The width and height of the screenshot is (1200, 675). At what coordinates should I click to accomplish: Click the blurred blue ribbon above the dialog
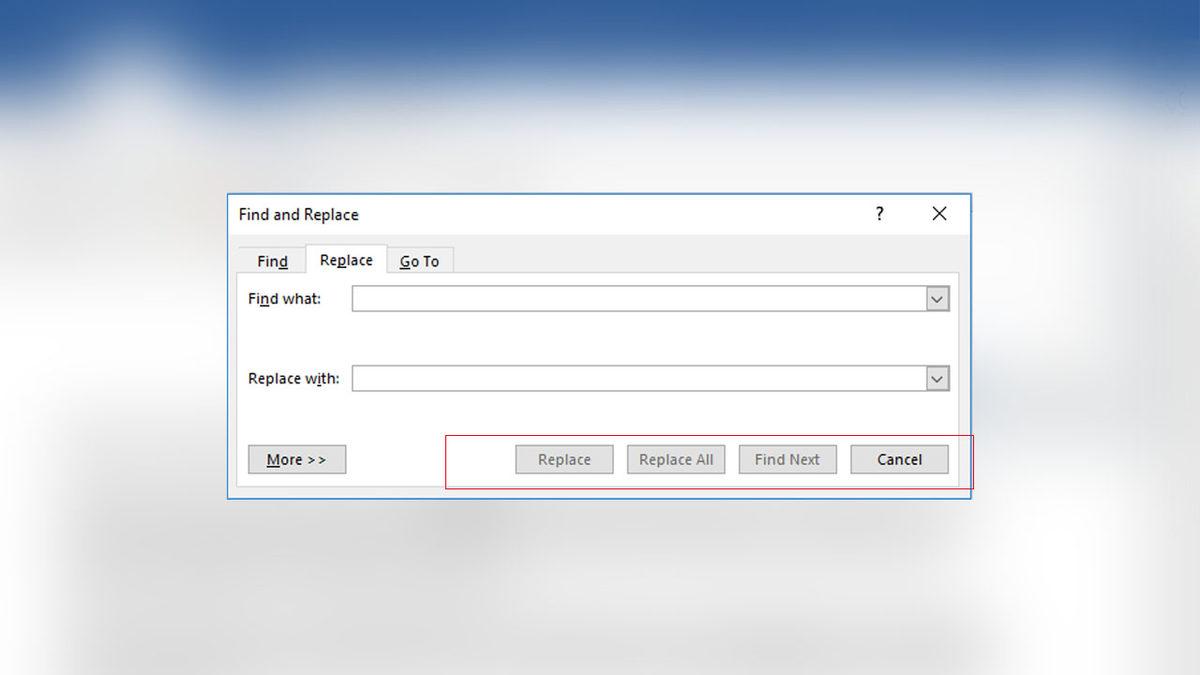click(600, 40)
